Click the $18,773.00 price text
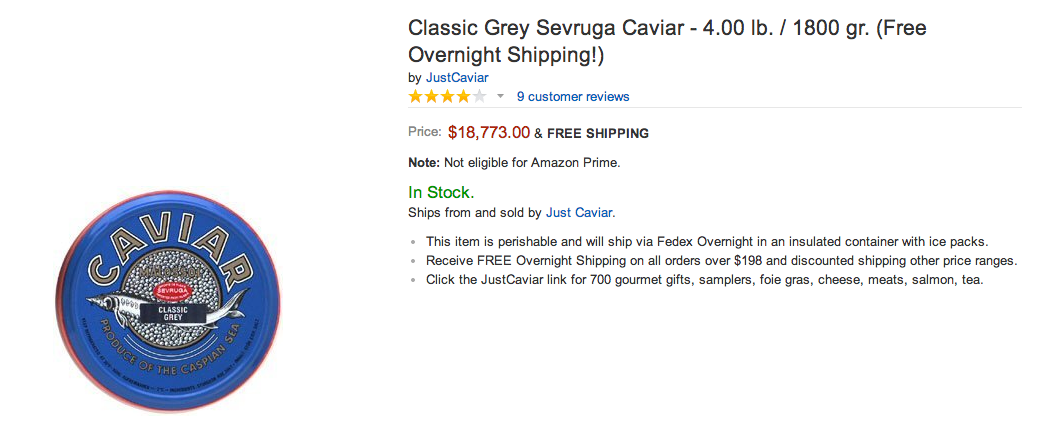The width and height of the screenshot is (1038, 431). (x=489, y=132)
